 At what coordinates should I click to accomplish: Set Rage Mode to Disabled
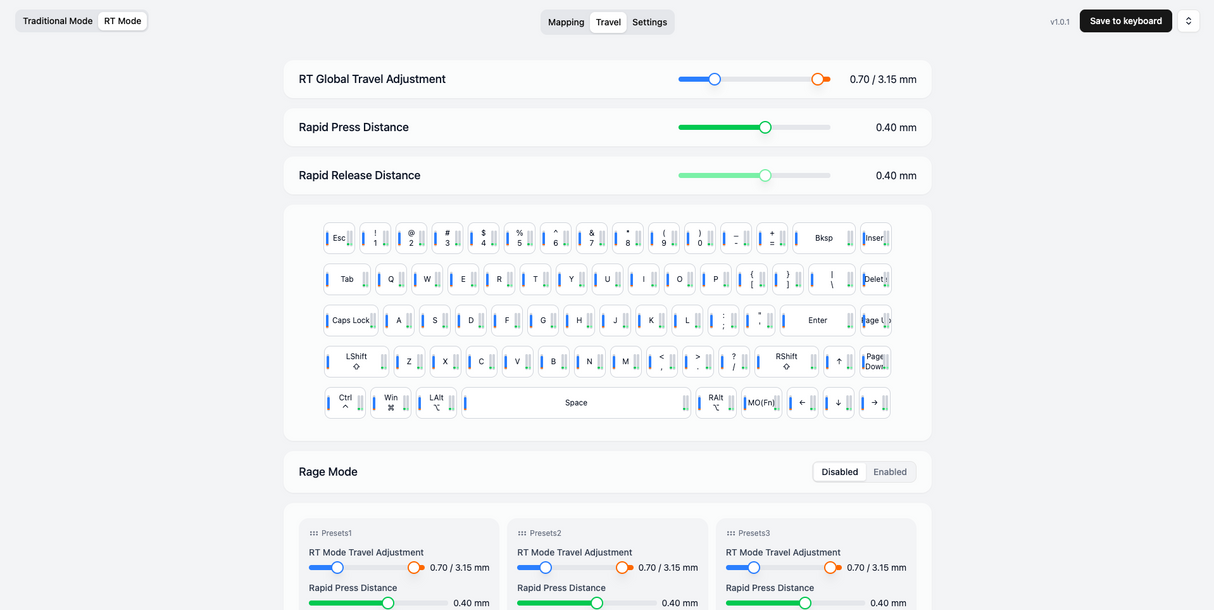[840, 472]
